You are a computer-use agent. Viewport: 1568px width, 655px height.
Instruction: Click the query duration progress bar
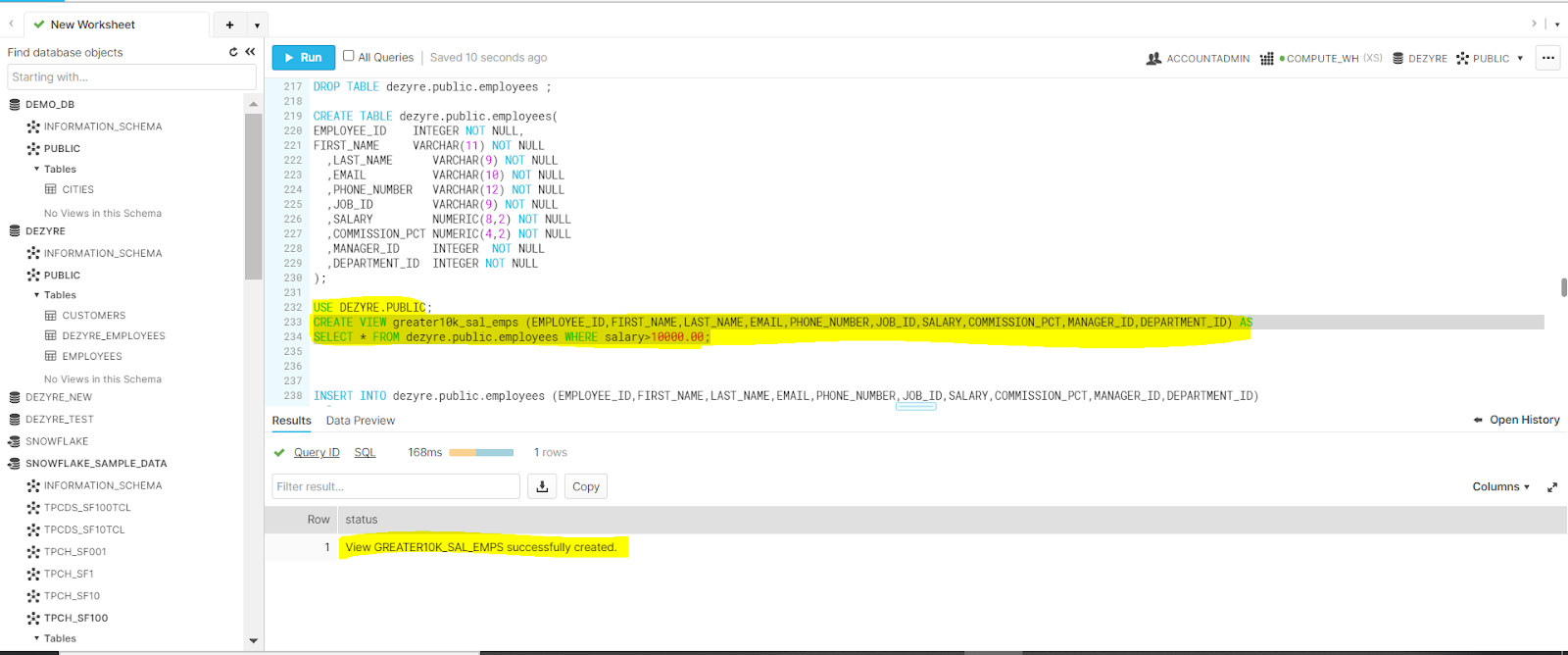tap(481, 453)
